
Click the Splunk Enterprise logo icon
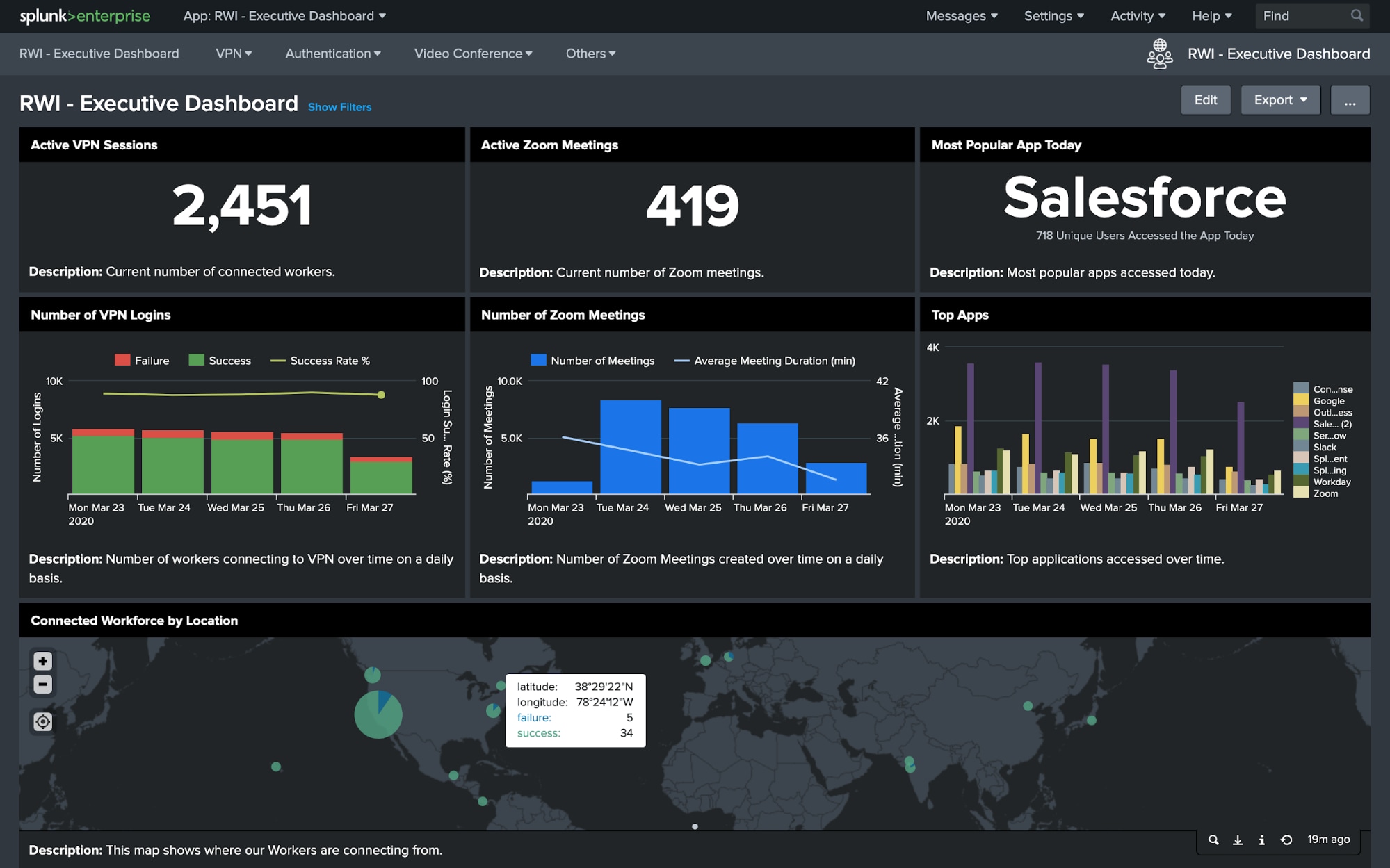[85, 15]
